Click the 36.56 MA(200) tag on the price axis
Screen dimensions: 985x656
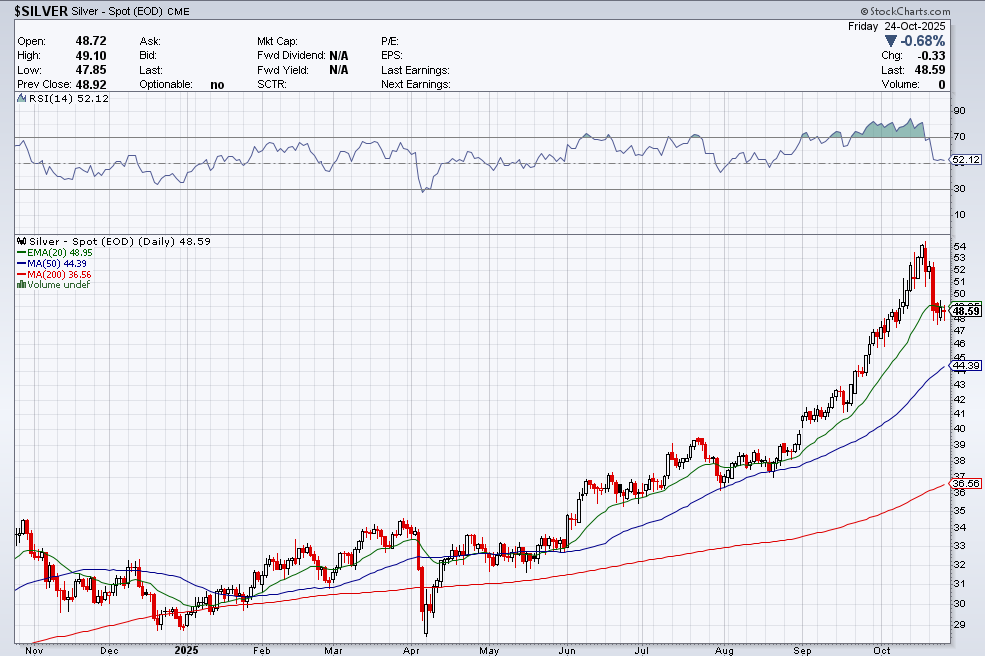[x=966, y=484]
